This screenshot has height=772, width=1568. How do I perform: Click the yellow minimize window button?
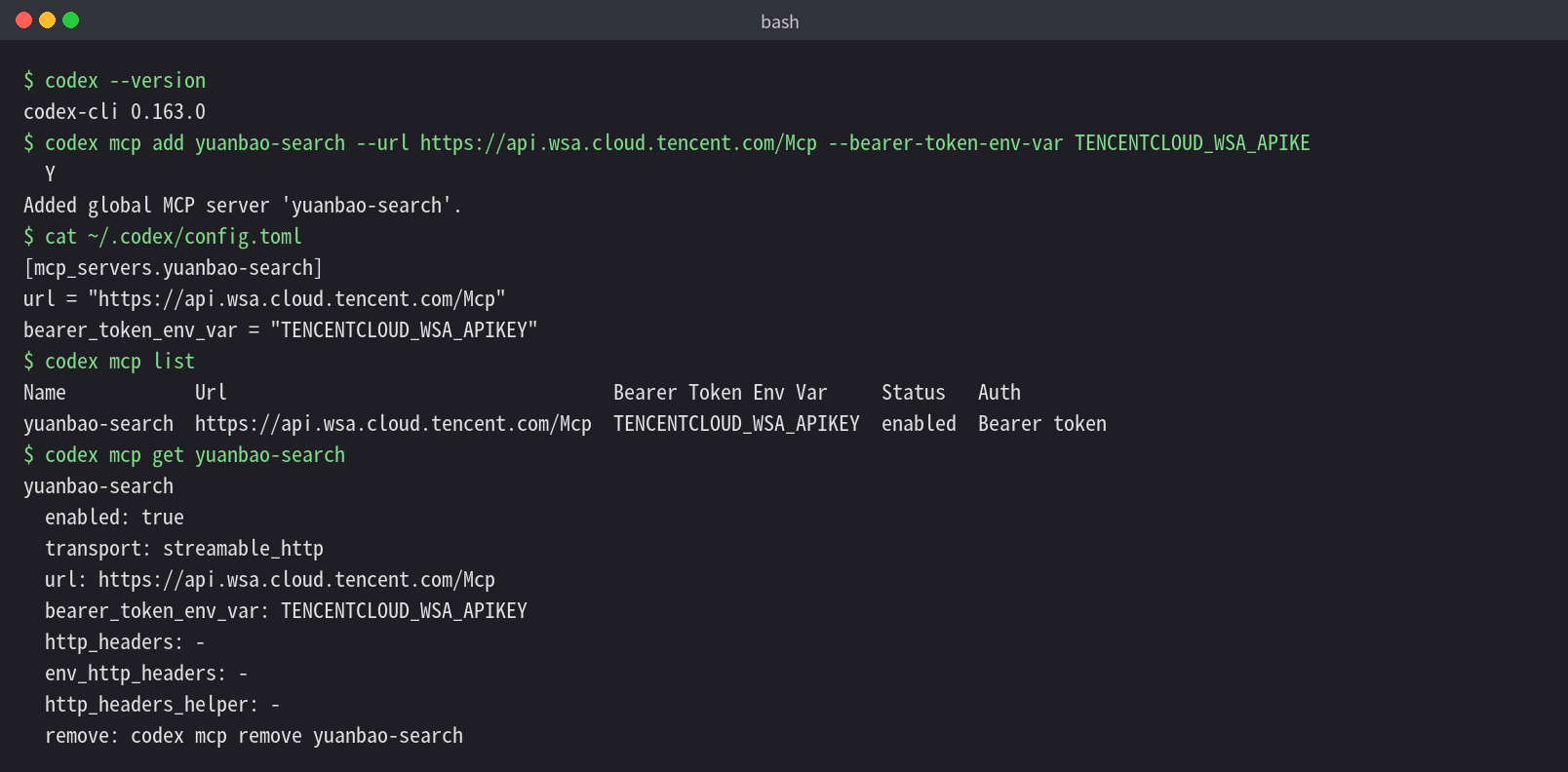tap(48, 20)
